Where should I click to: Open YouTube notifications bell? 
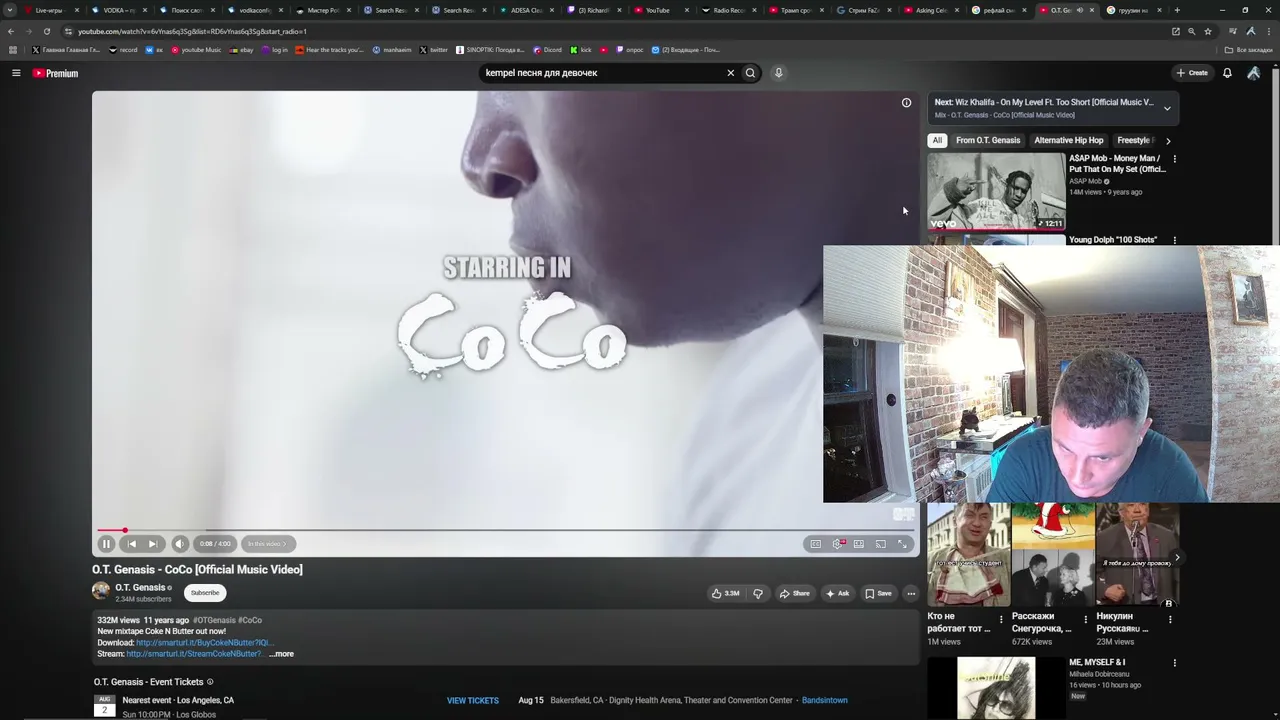click(x=1227, y=73)
